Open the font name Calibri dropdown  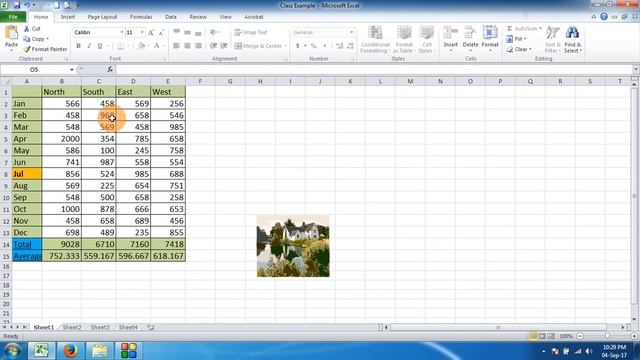(122, 32)
